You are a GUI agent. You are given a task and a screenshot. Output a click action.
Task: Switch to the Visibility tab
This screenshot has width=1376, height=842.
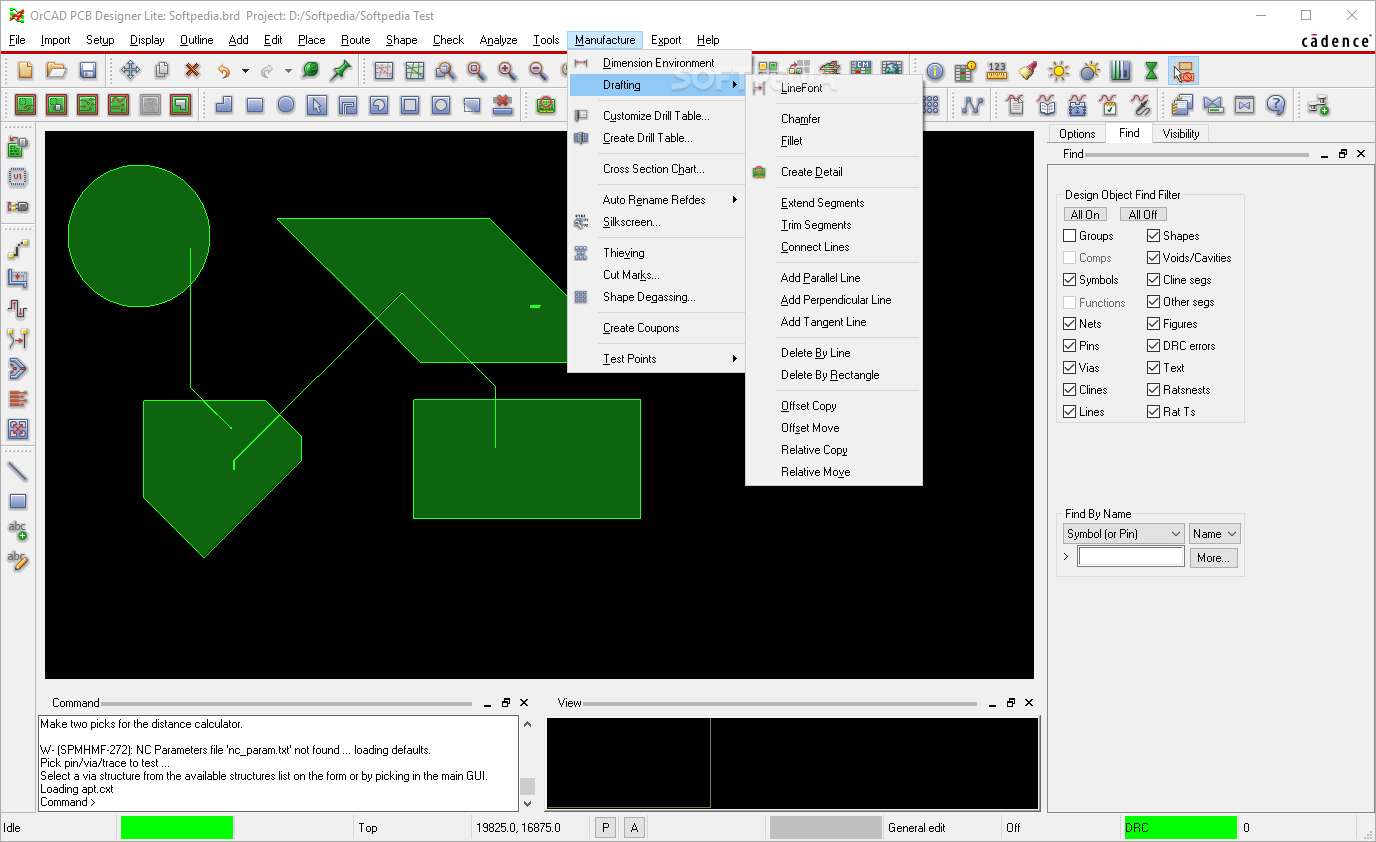[1181, 134]
